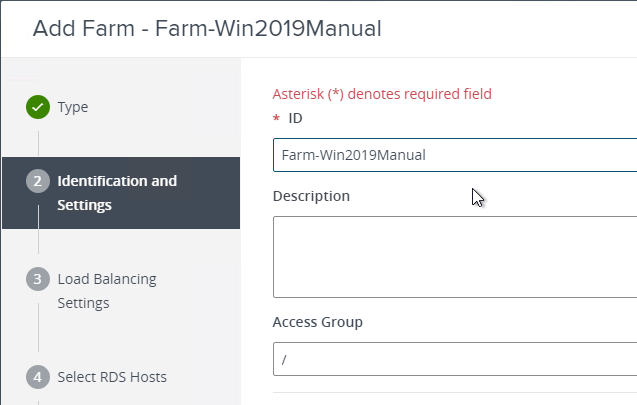Image resolution: width=637 pixels, height=405 pixels.
Task: Click the Asterisk denotes required field notice
Action: [x=382, y=94]
